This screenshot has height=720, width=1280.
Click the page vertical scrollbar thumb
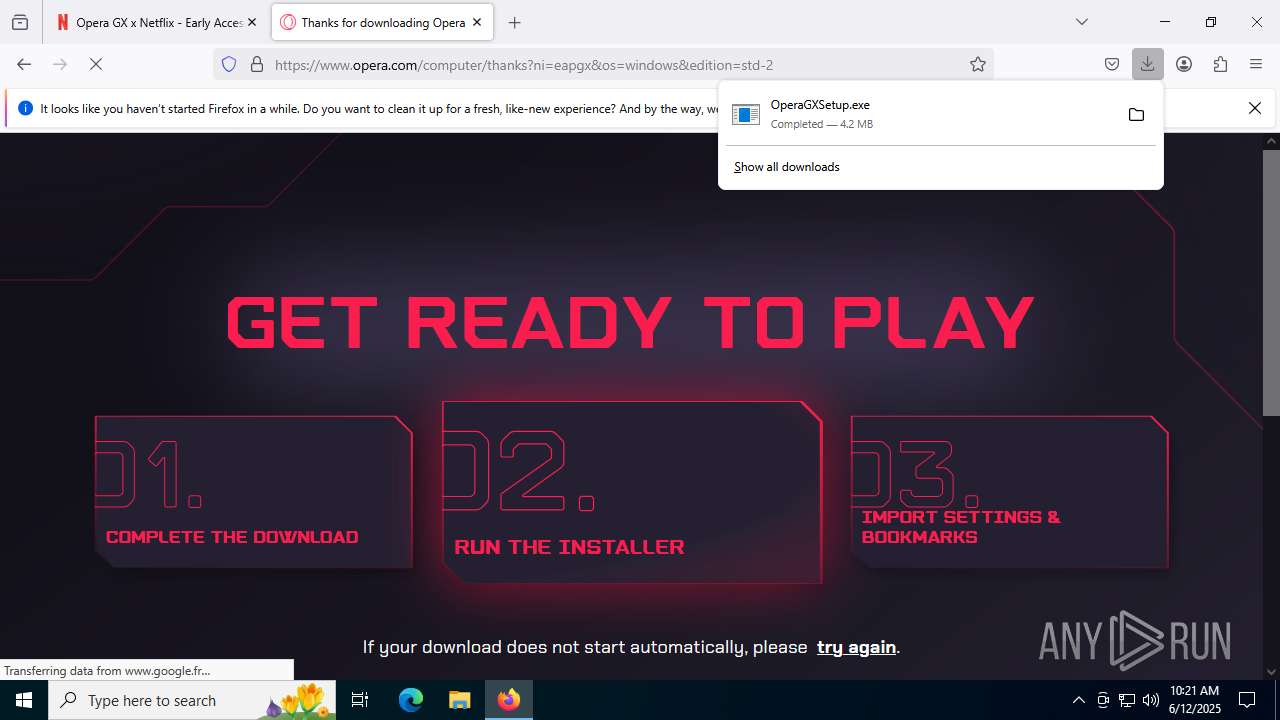(1271, 282)
